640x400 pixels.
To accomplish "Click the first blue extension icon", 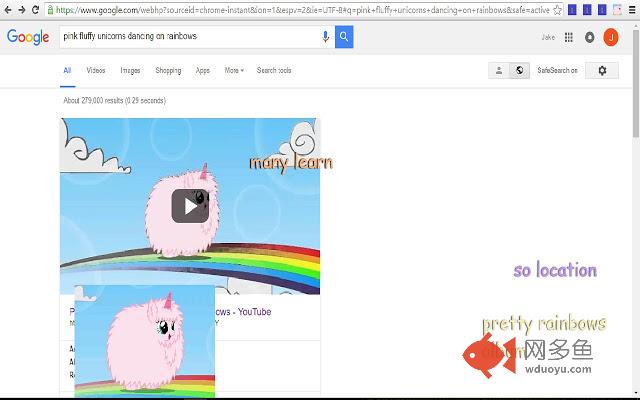I will point(572,10).
